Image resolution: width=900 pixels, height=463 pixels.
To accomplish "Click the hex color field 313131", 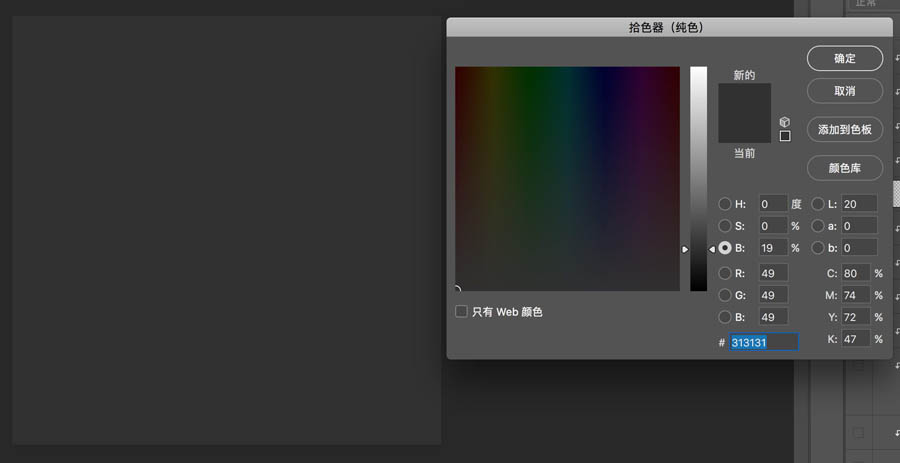I will (x=763, y=343).
